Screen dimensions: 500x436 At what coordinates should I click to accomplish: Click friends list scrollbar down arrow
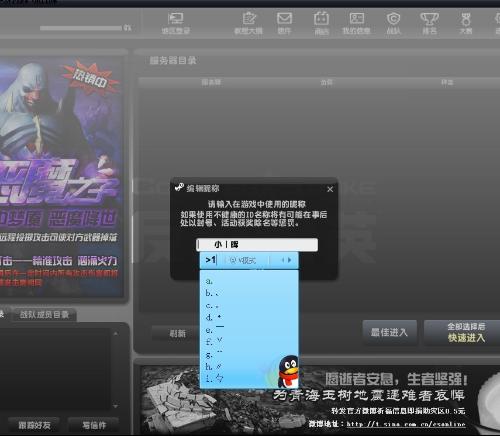[x=115, y=406]
